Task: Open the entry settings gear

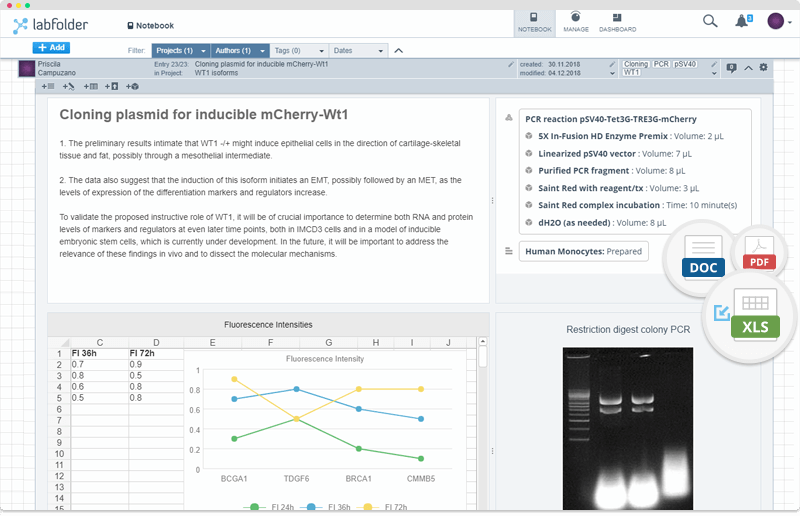Action: pyautogui.click(x=763, y=67)
